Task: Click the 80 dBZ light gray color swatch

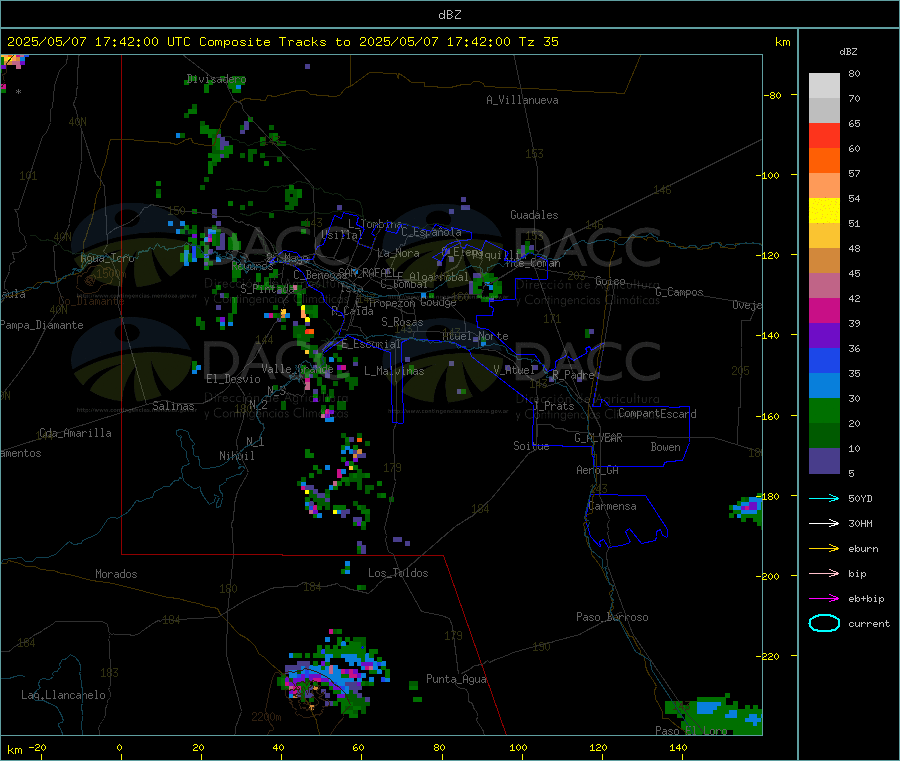Action: (824, 86)
